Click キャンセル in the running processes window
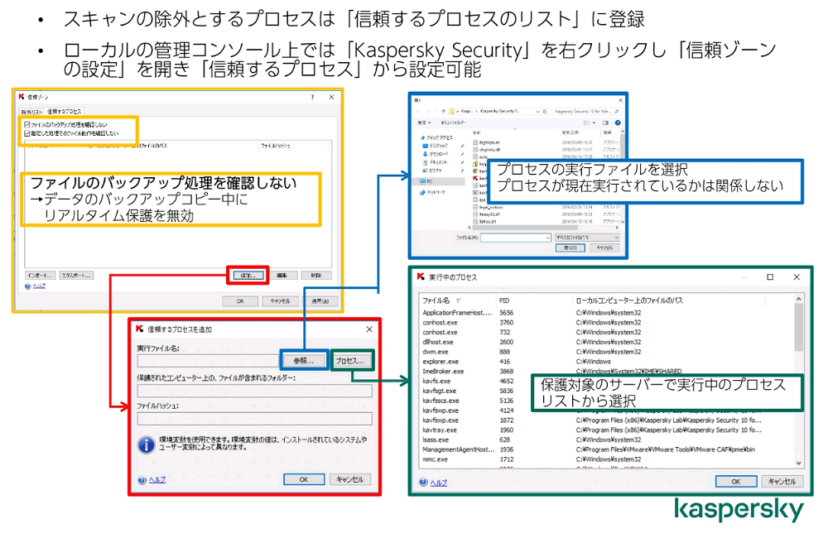 [782, 482]
